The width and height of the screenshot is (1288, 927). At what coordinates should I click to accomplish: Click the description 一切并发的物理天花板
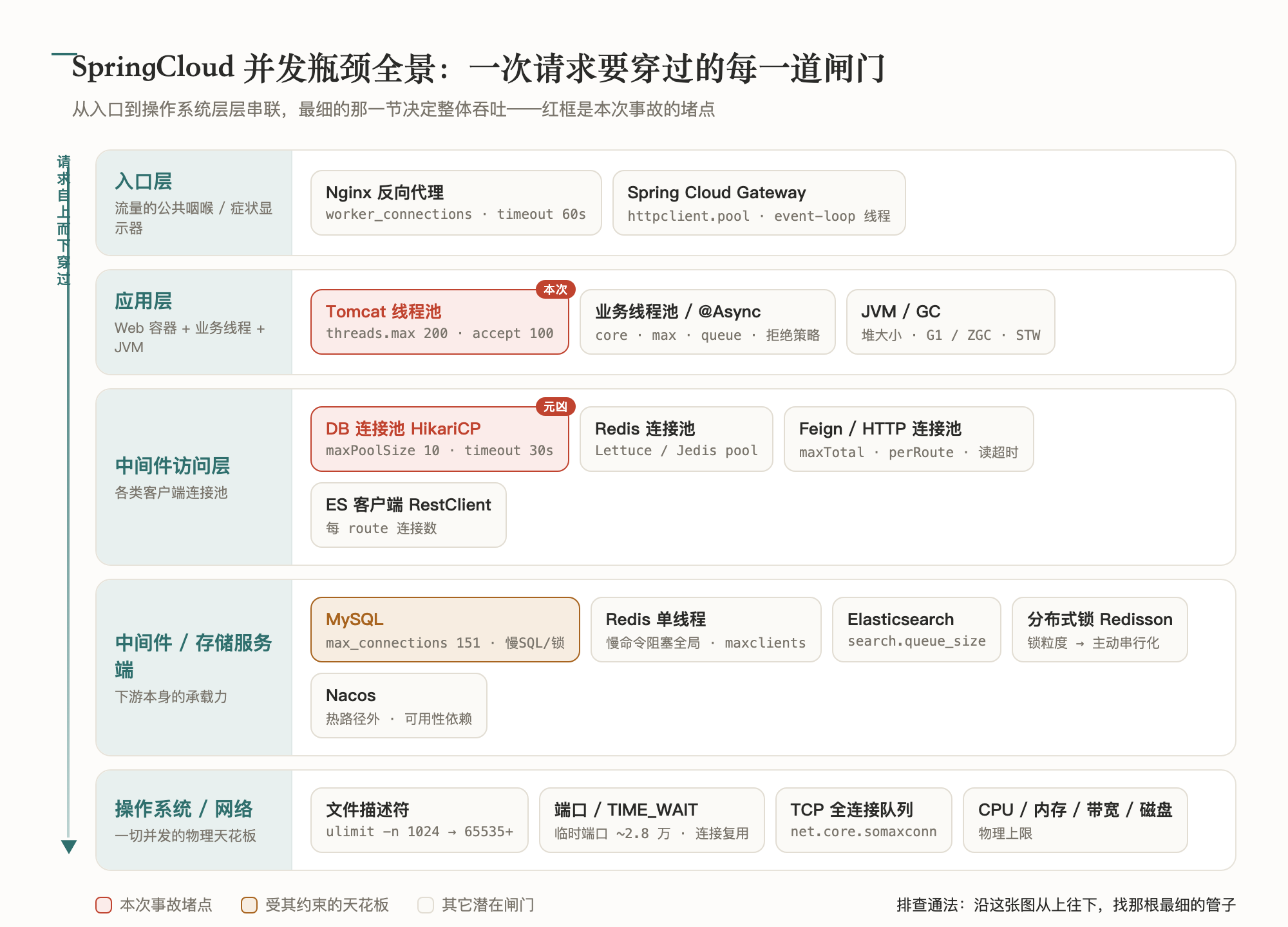tap(185, 836)
